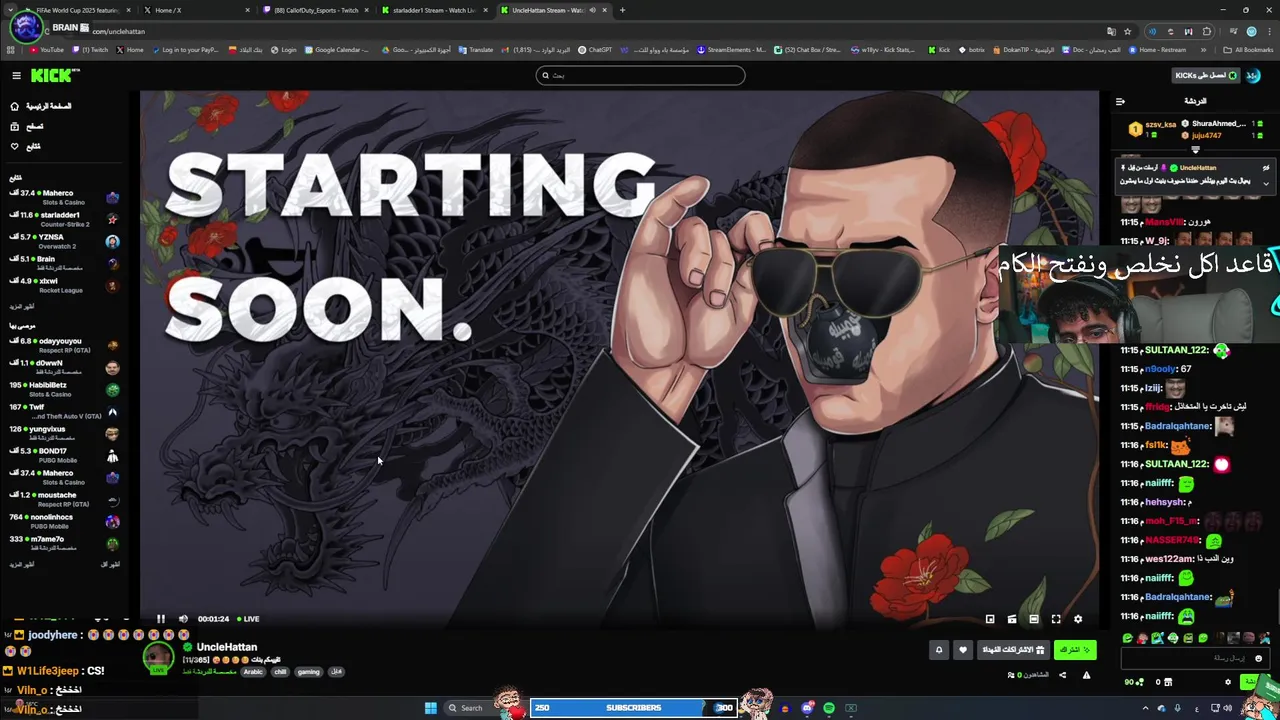Report the stream with warning icon
The image size is (1280, 720).
pos(1086,675)
